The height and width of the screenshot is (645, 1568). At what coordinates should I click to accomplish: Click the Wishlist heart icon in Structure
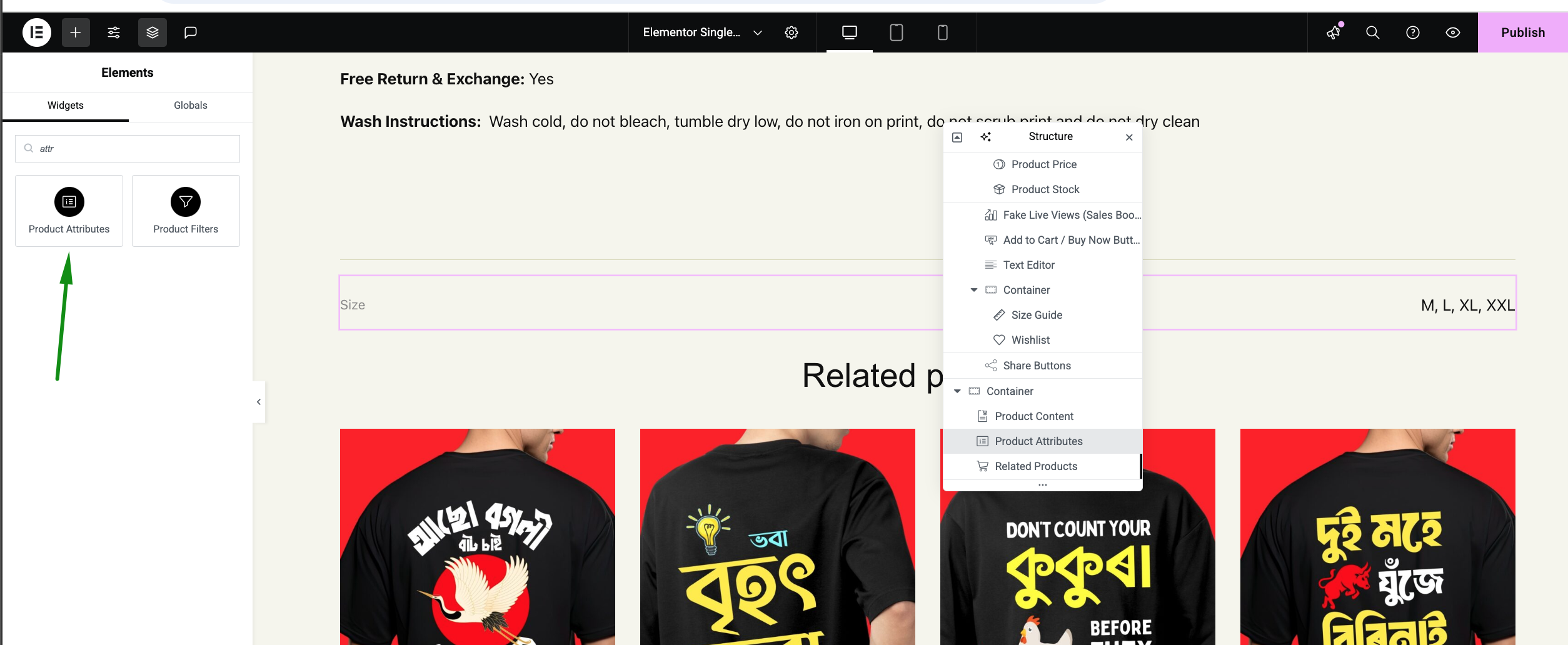pos(999,340)
